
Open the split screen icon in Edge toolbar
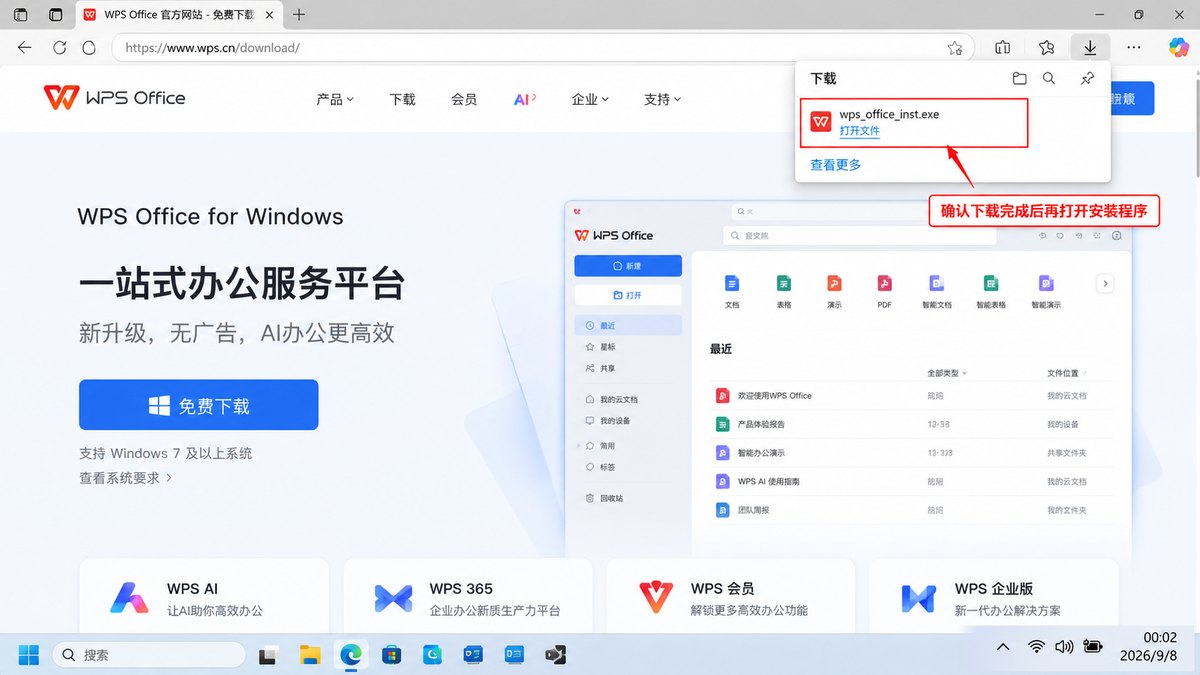[x=1003, y=47]
